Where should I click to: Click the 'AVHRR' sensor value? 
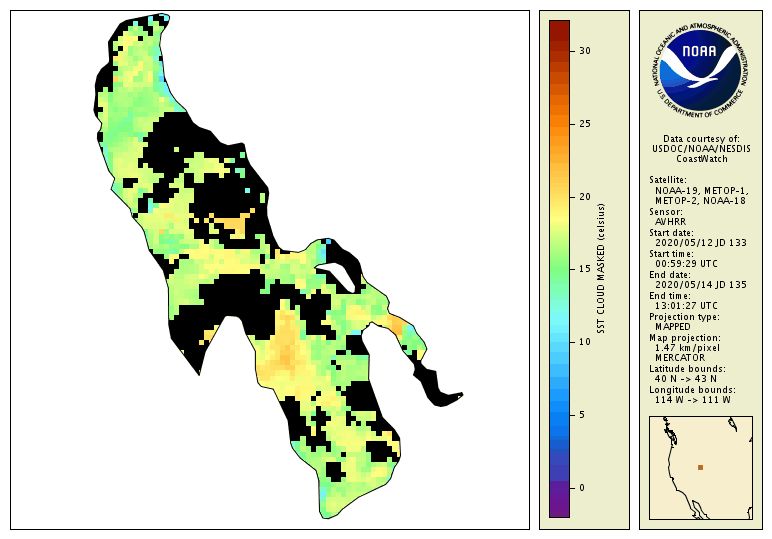[x=670, y=222]
